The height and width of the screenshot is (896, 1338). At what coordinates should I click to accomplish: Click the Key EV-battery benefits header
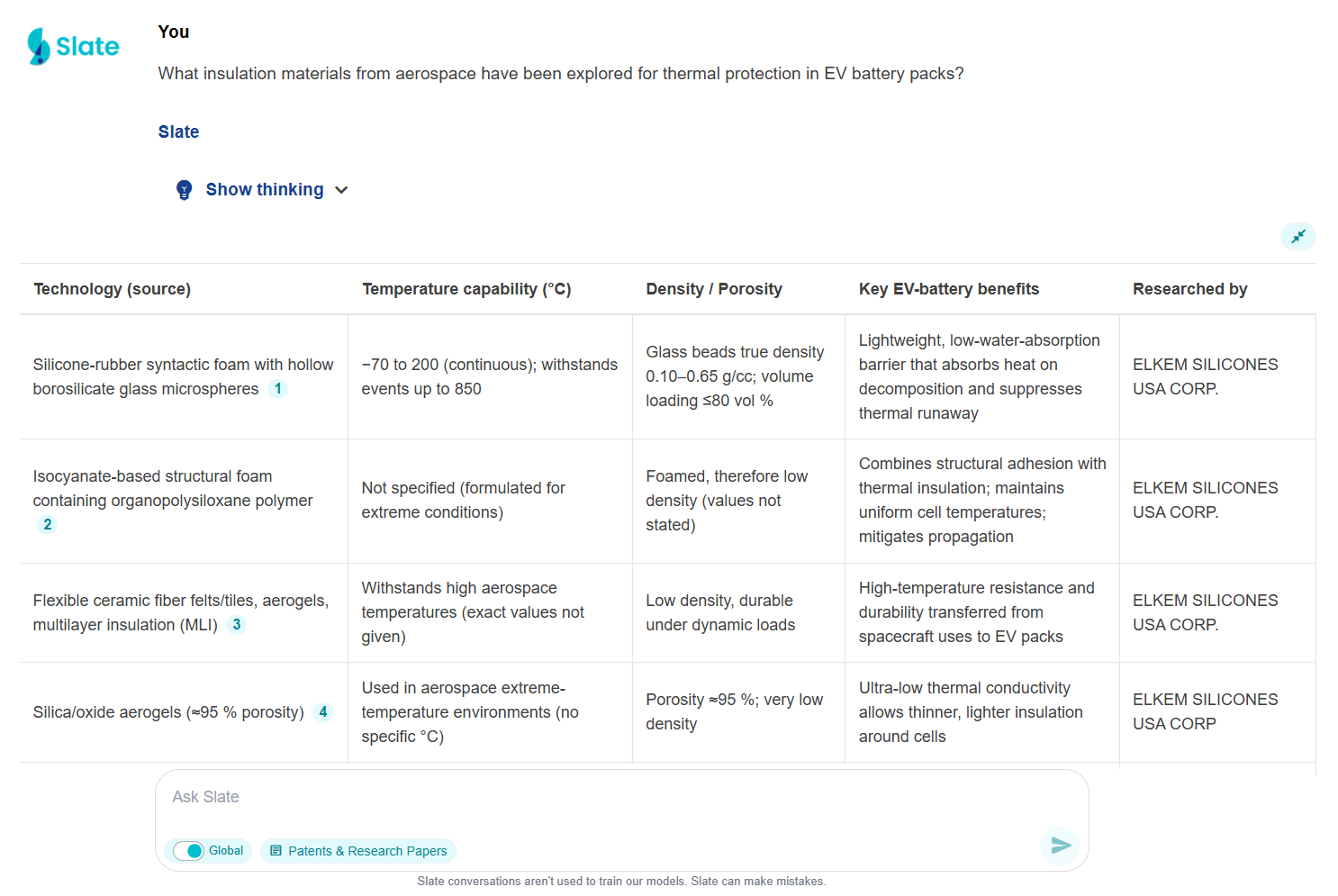[949, 289]
